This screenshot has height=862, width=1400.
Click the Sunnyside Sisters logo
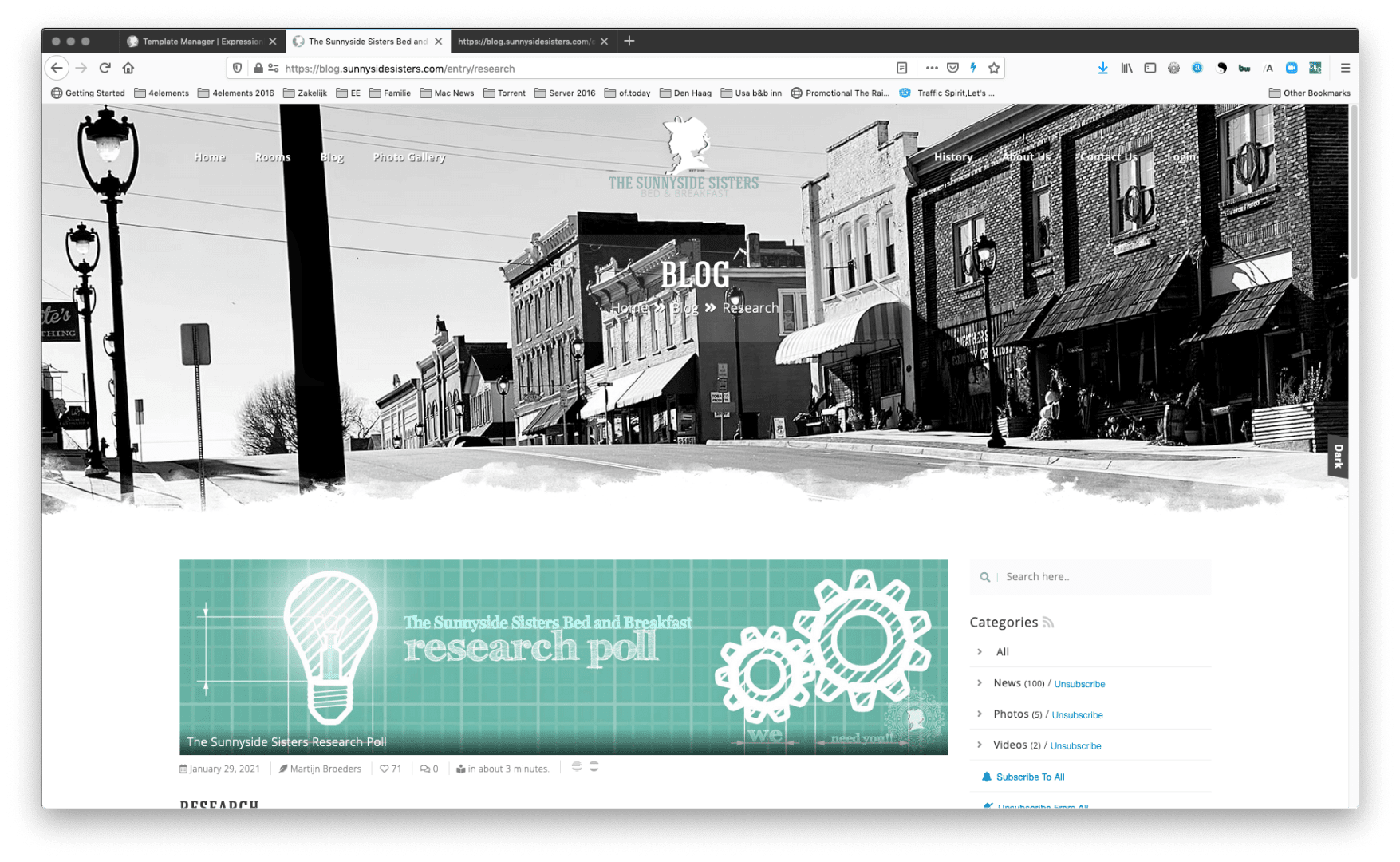[x=684, y=157]
